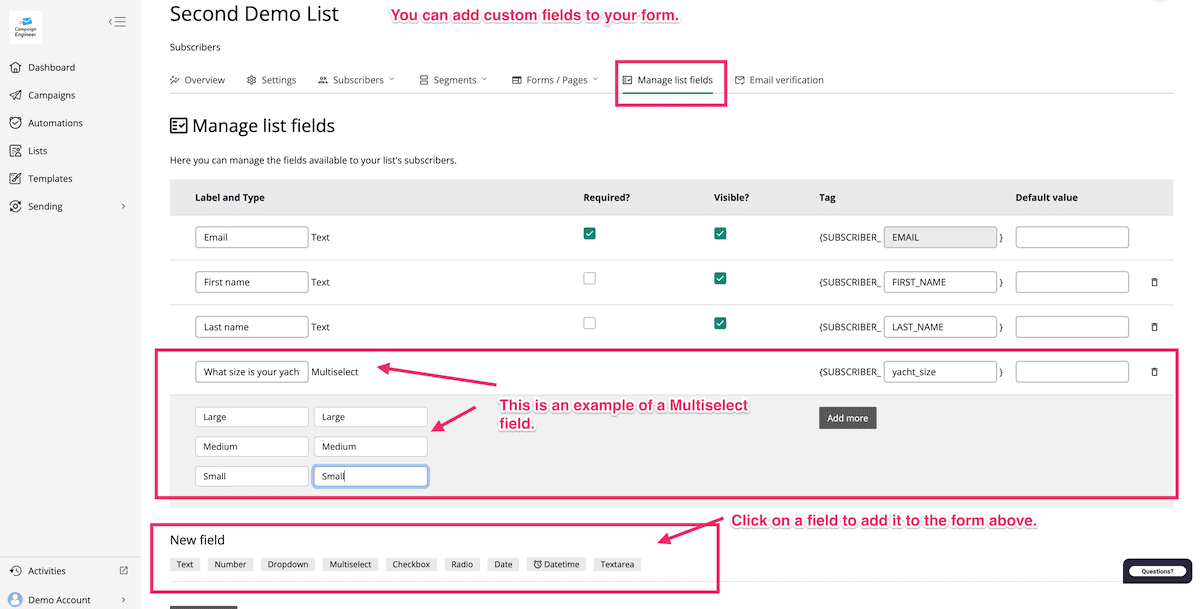
Task: Collapse the sidebar using the menu icon
Action: coord(117,21)
